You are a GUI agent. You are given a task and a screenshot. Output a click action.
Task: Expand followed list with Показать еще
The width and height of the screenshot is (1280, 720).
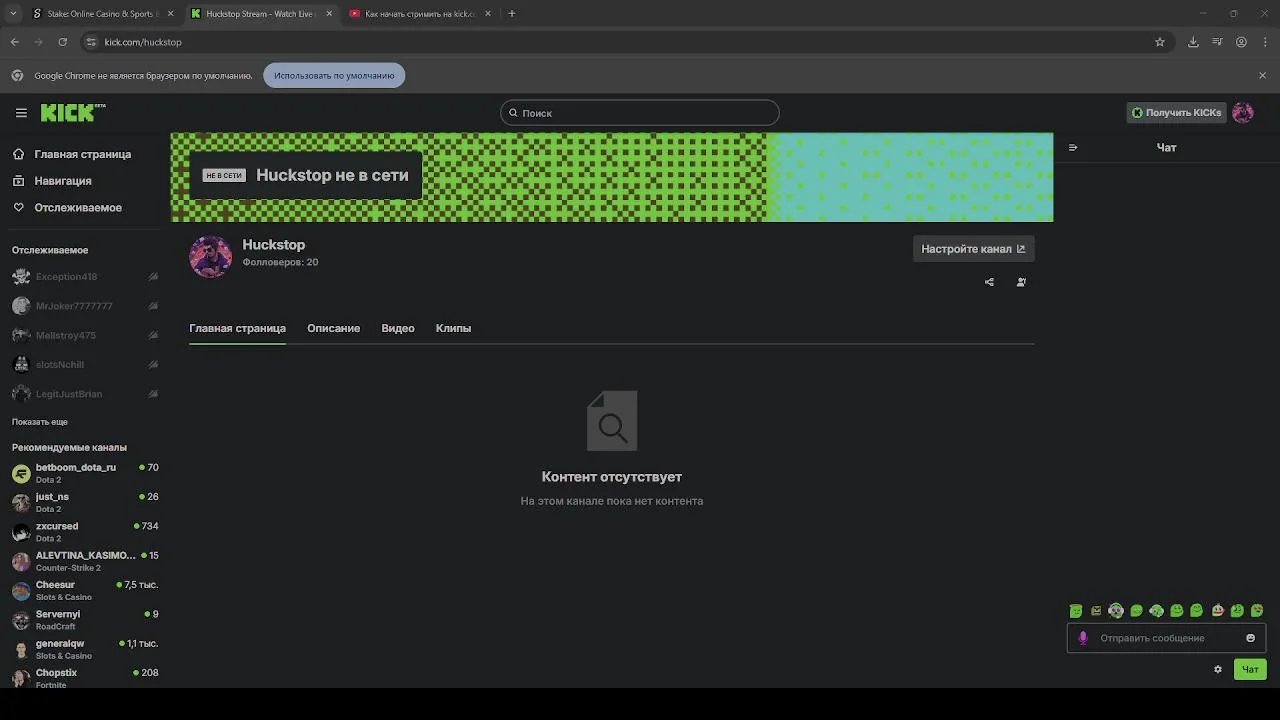click(40, 422)
